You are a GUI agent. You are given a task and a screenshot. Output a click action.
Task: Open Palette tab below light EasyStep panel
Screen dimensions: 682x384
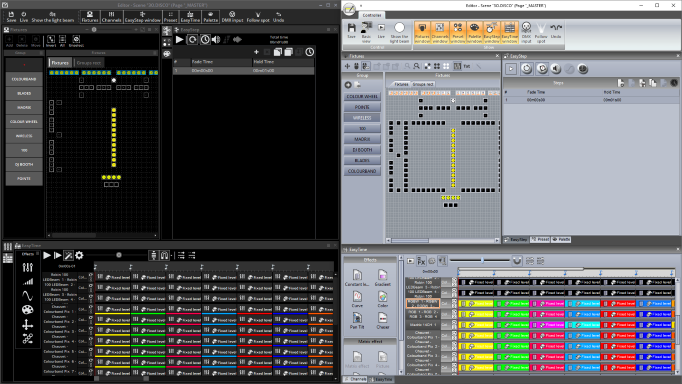(561, 240)
